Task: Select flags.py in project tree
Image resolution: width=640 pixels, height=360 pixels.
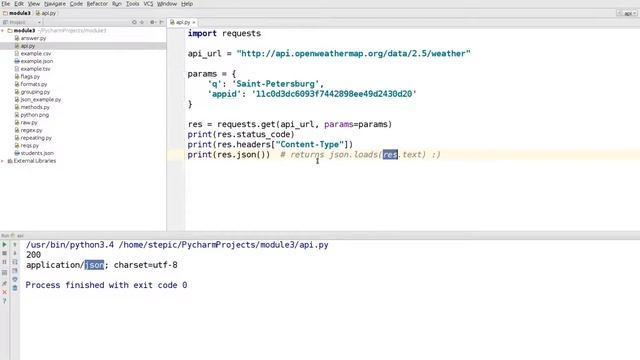Action: (x=27, y=76)
